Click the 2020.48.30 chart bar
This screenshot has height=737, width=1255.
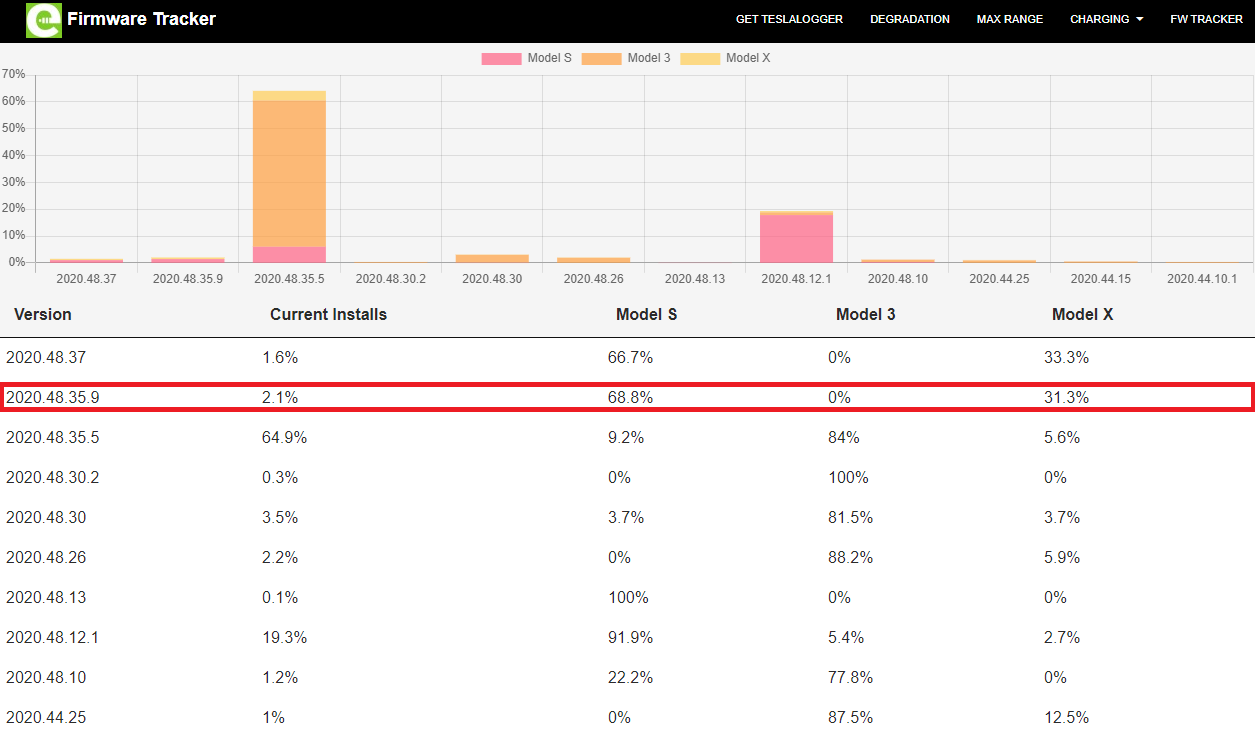coord(492,258)
